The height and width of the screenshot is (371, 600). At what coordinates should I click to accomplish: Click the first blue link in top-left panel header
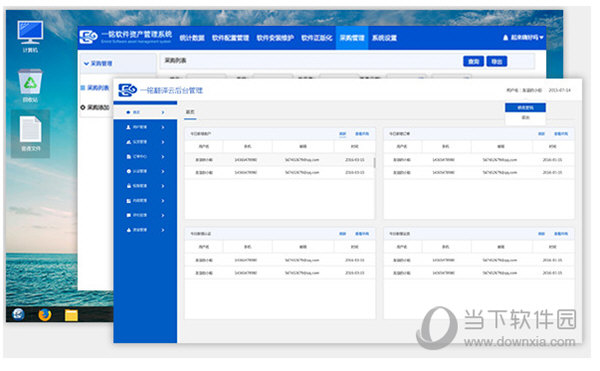coord(342,134)
